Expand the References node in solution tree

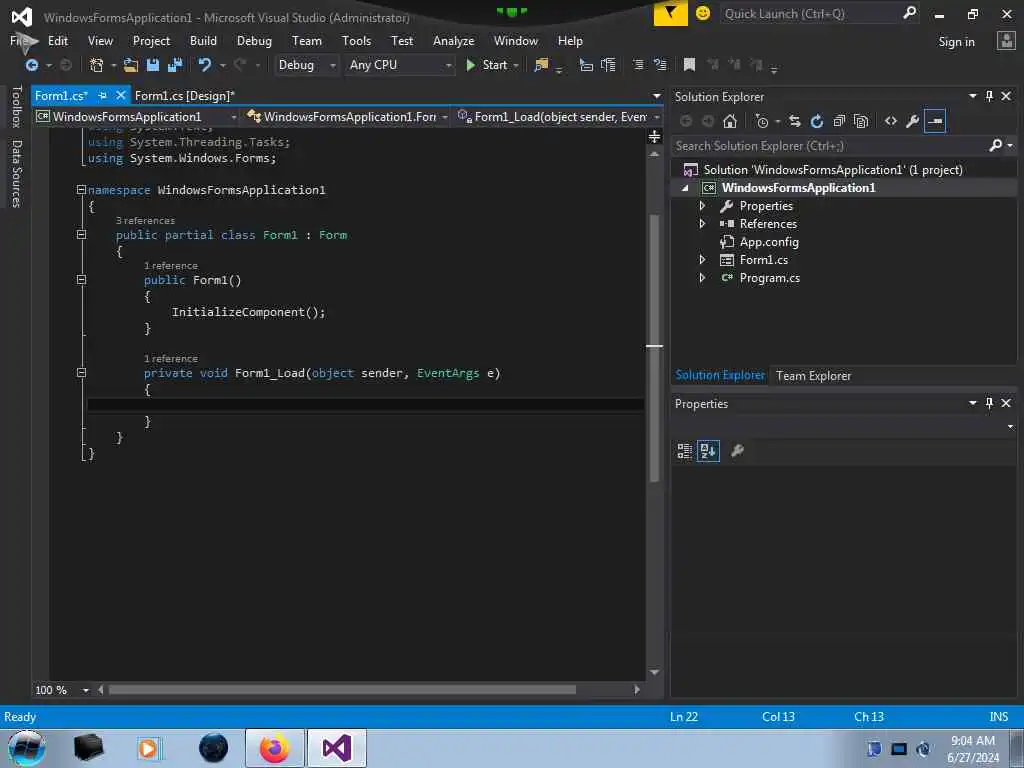point(702,223)
